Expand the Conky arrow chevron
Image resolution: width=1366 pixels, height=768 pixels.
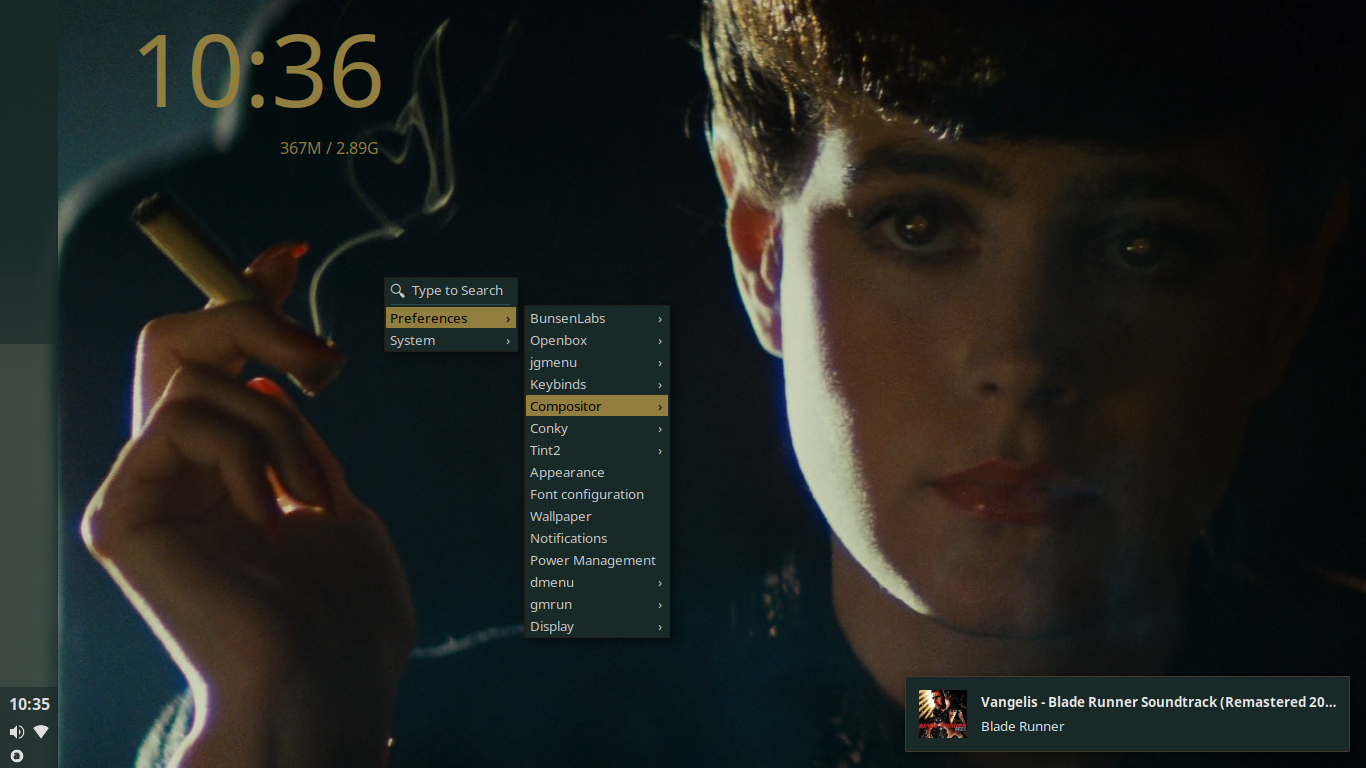tap(660, 429)
